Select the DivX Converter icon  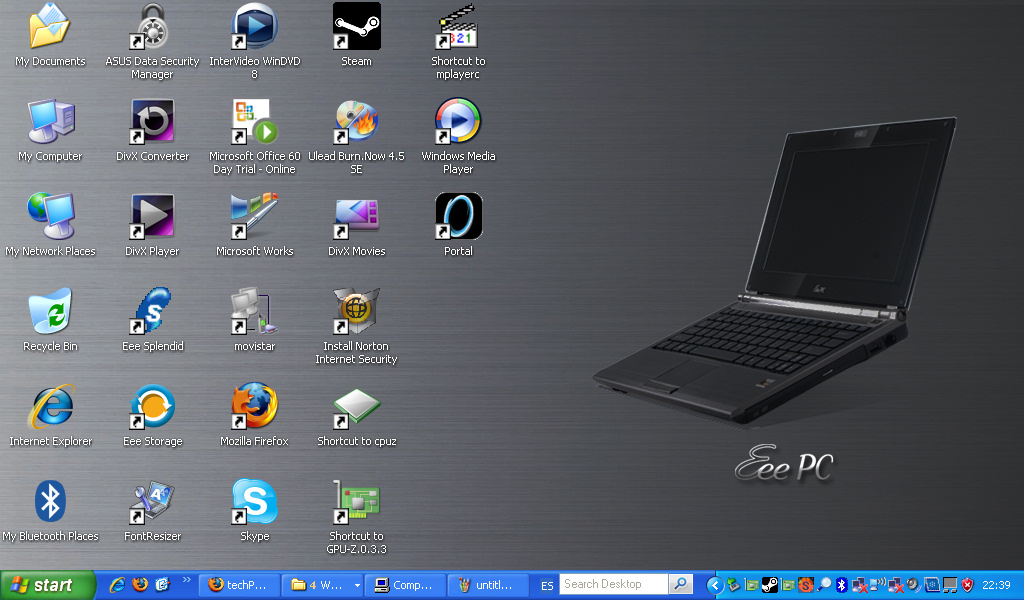152,122
